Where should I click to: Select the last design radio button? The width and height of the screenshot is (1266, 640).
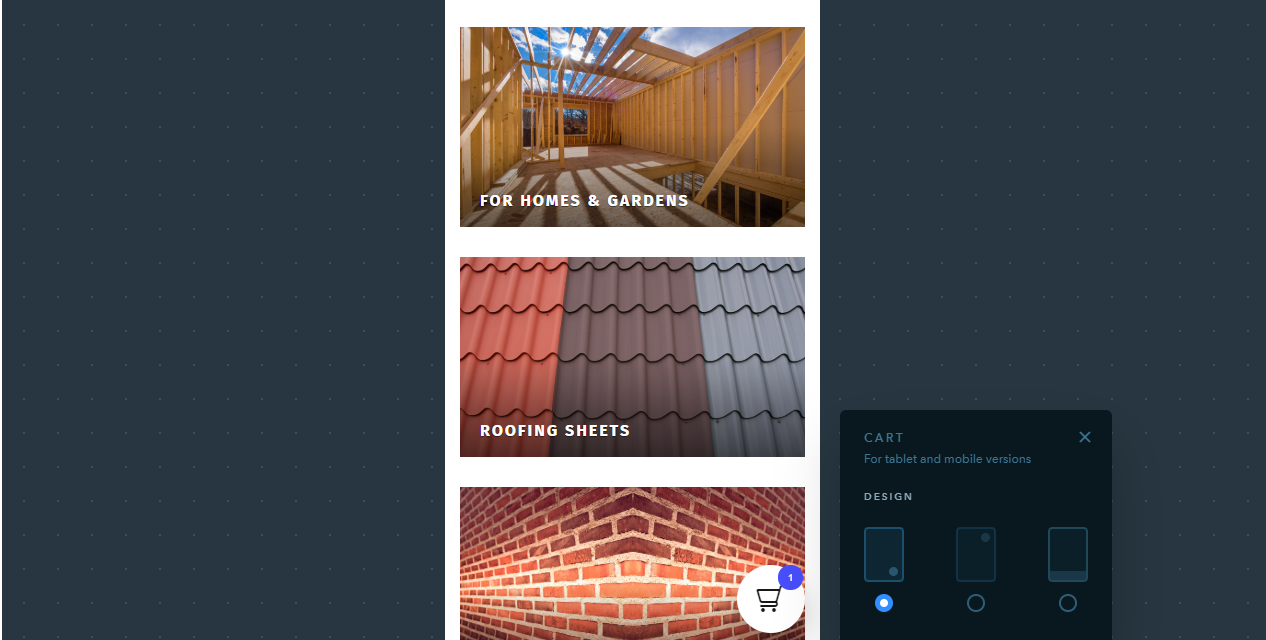click(x=1068, y=603)
